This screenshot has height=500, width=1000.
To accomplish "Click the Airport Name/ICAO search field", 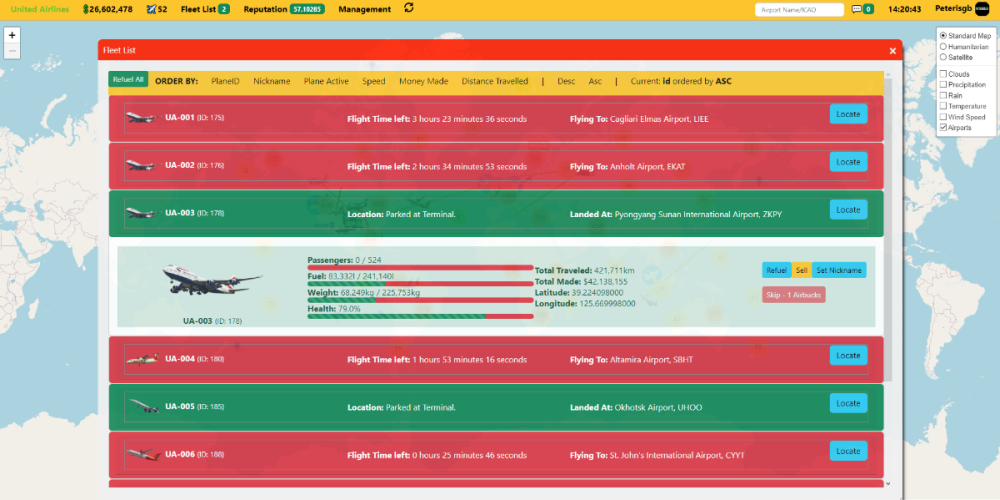I will click(x=800, y=9).
